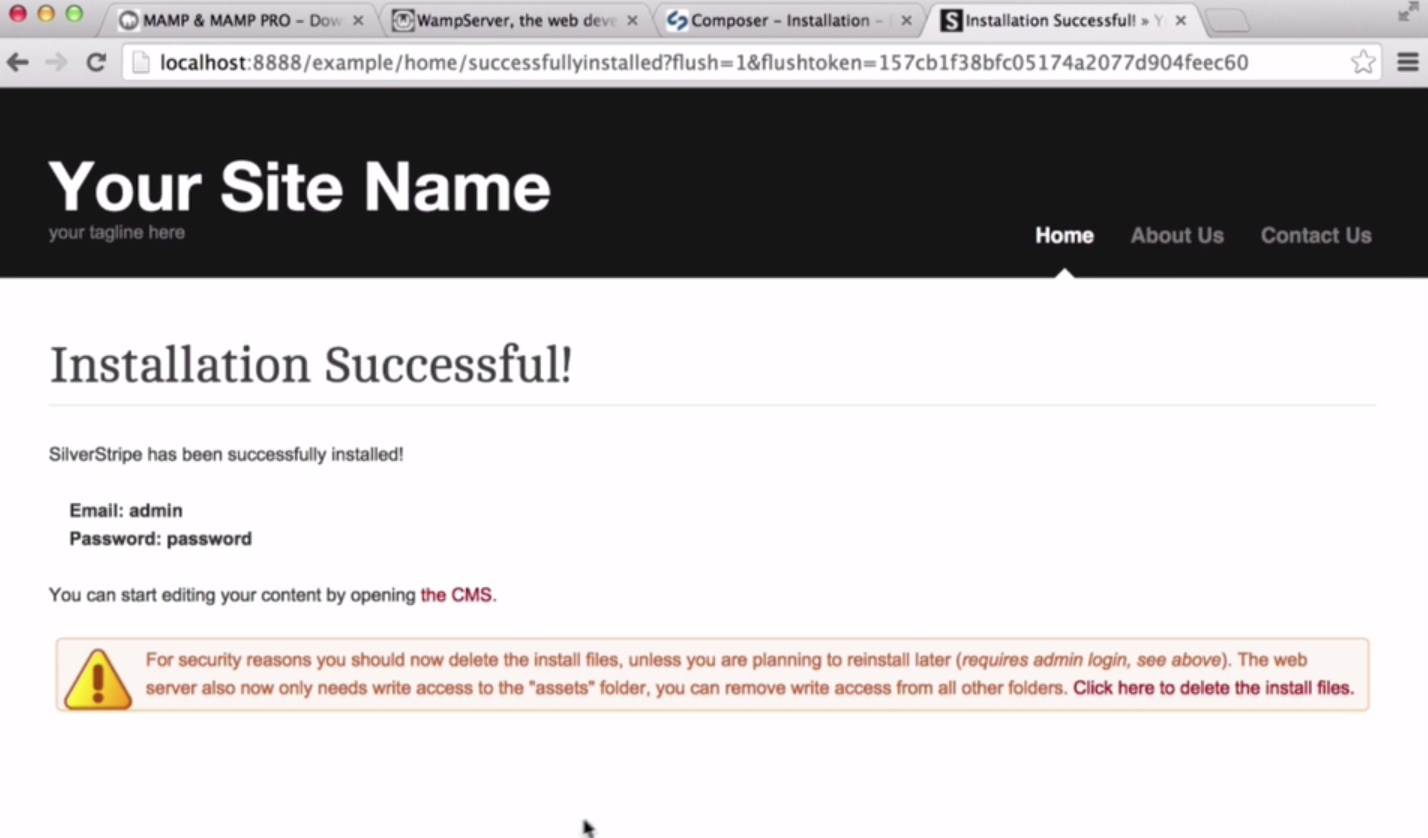The image size is (1428, 838).
Task: Click here to delete the install files
Action: 1213,688
